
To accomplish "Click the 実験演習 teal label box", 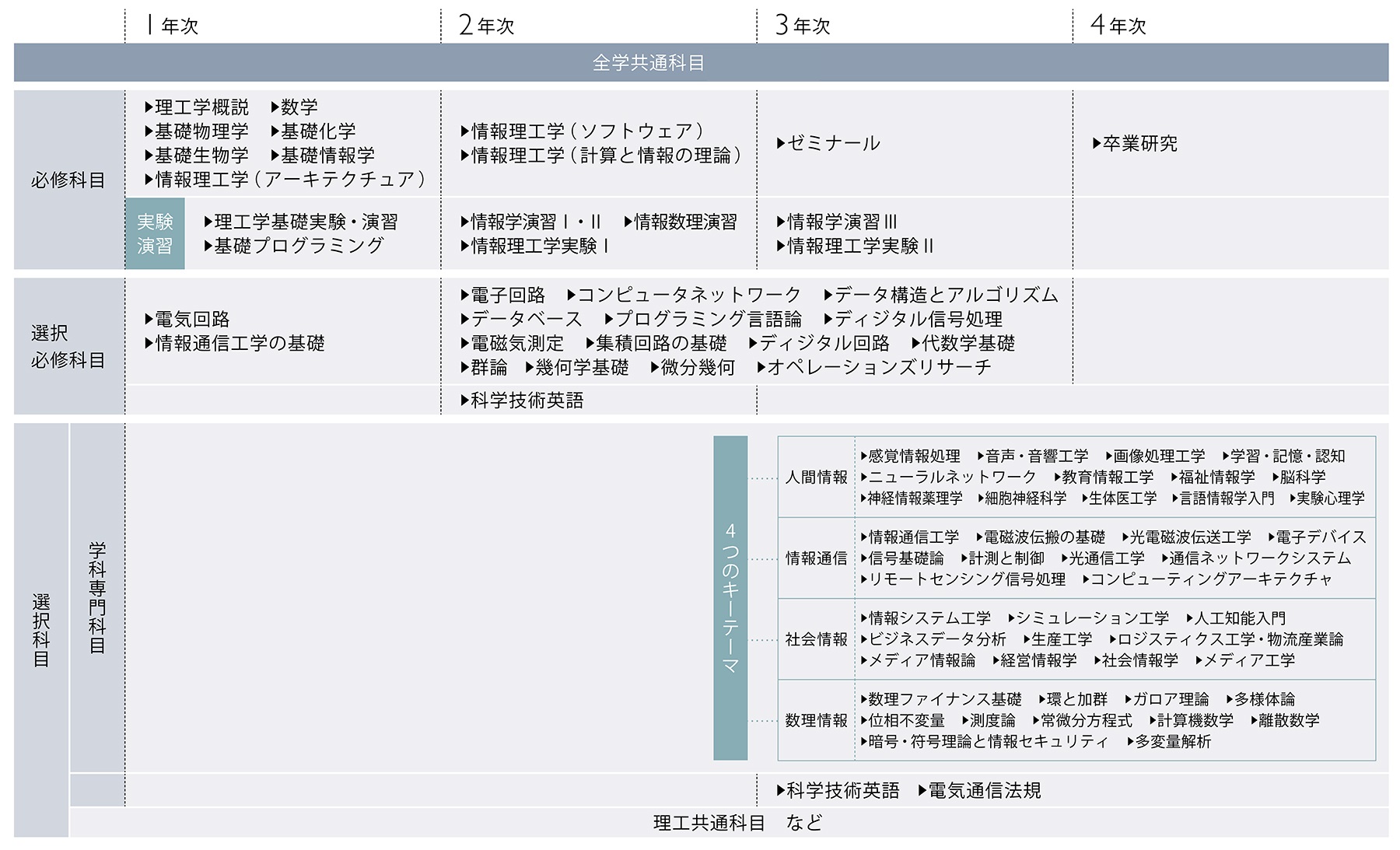I will pyautogui.click(x=155, y=233).
